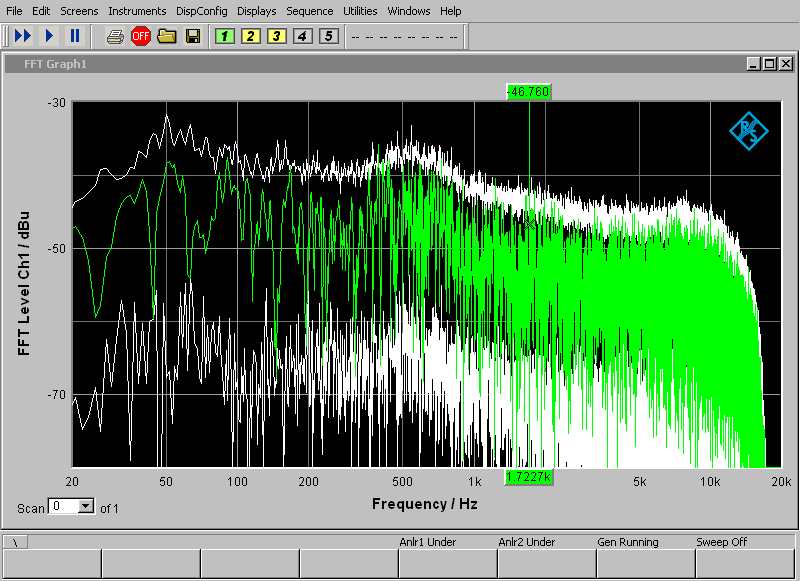
Task: Open the Sequence menu
Action: (x=310, y=11)
